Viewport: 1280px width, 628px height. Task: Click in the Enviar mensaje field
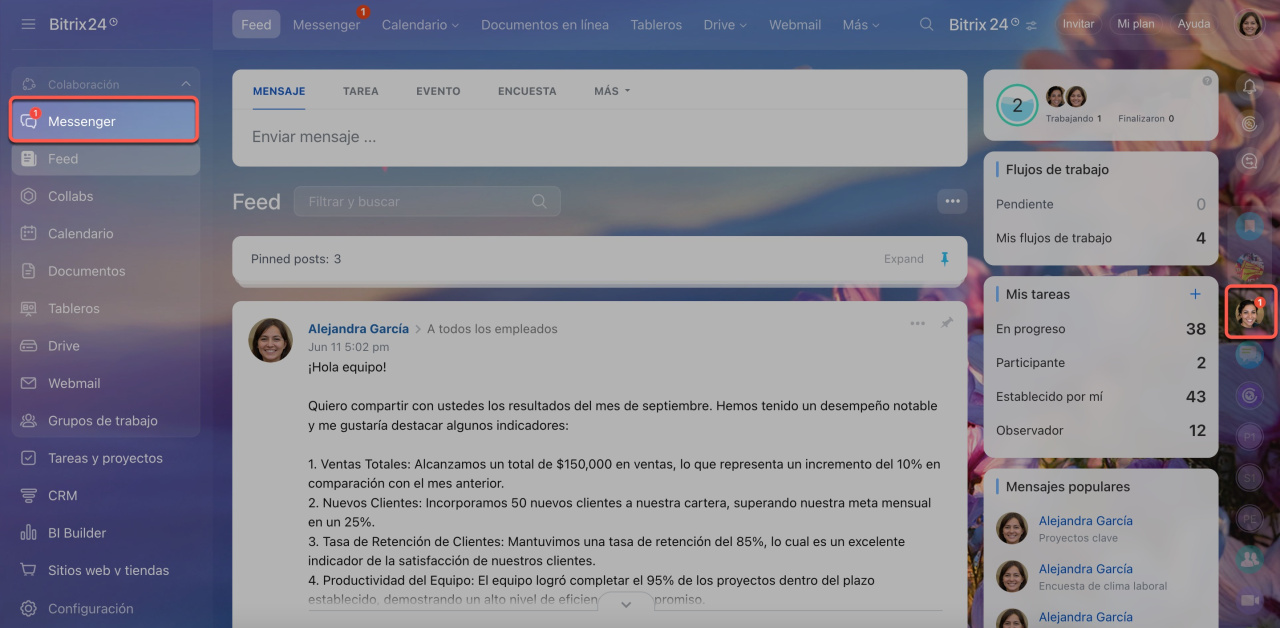click(599, 137)
